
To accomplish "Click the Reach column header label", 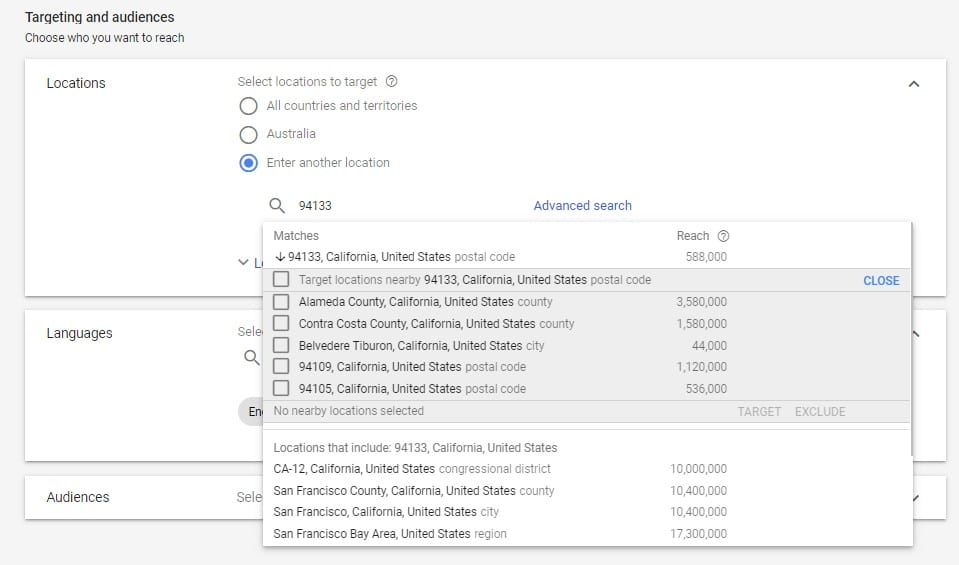I will (692, 236).
